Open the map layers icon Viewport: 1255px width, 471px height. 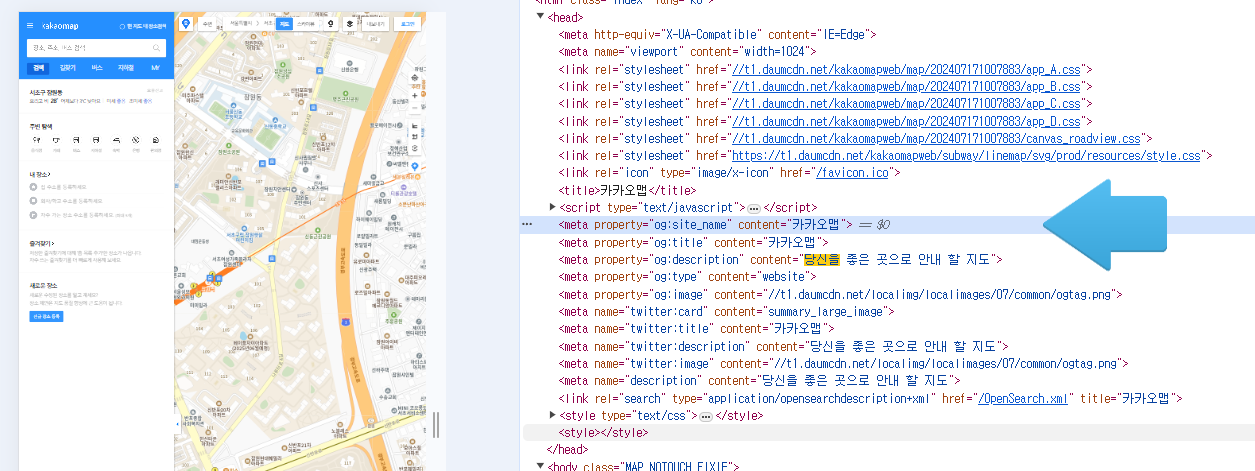[x=349, y=24]
